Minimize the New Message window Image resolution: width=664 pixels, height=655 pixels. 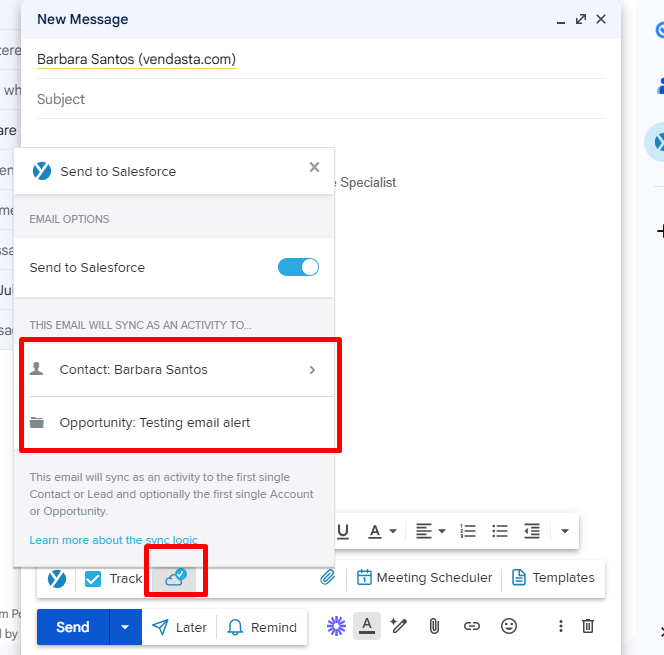561,20
